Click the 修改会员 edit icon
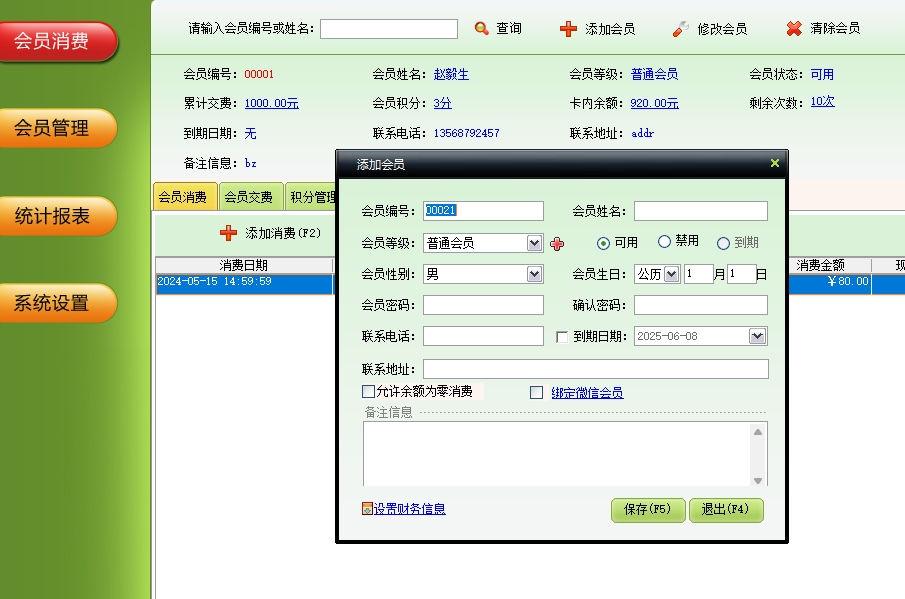 point(680,29)
